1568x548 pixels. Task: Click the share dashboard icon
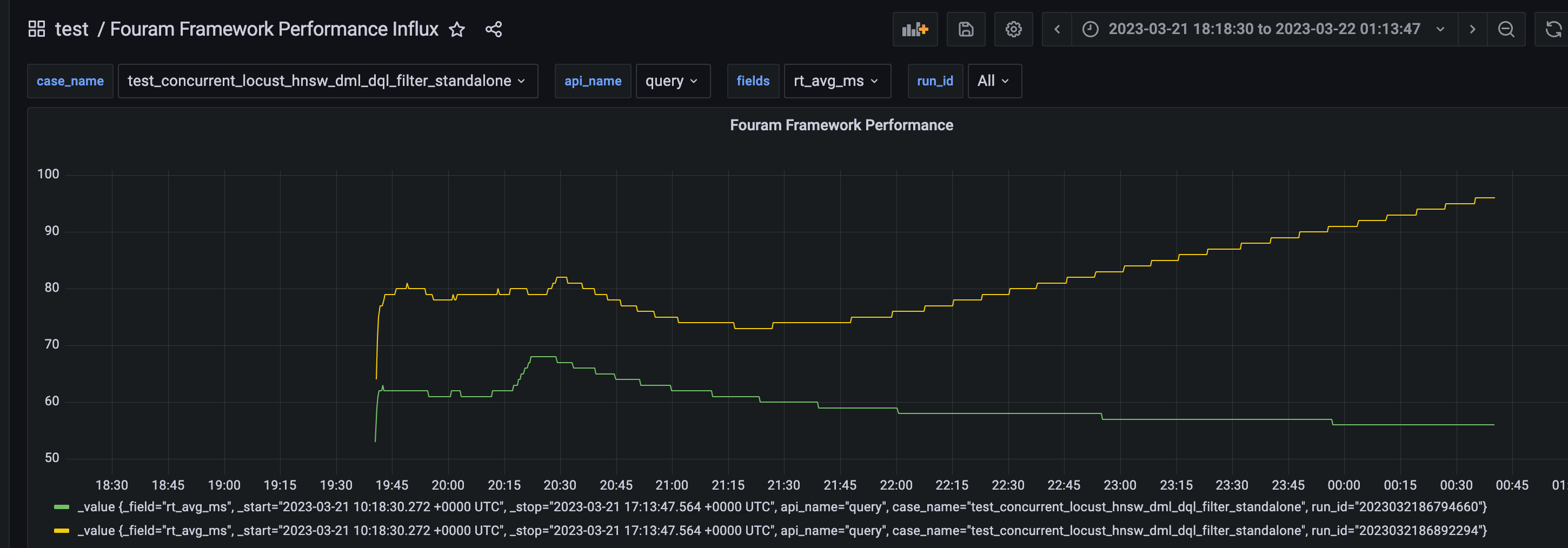(x=494, y=29)
